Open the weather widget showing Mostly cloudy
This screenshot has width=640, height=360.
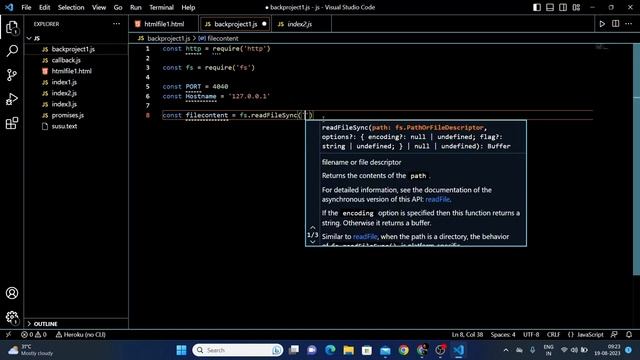pos(31,350)
